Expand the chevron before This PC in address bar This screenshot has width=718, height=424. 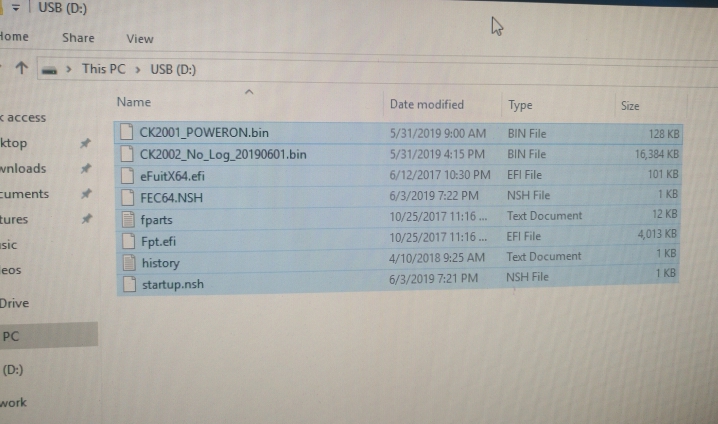tap(69, 69)
